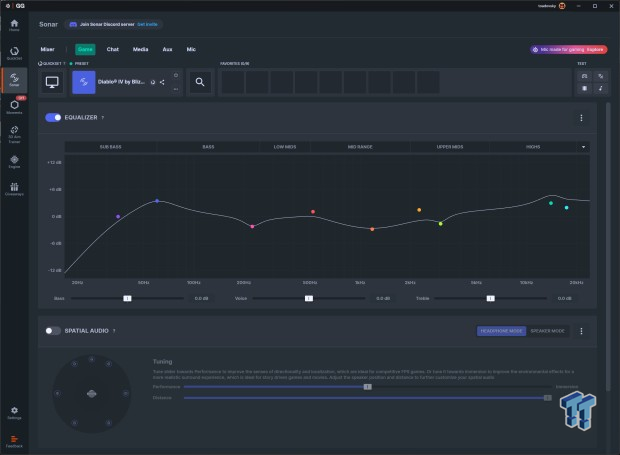Open Engine in the sidebar
The width and height of the screenshot is (620, 455).
[x=14, y=162]
